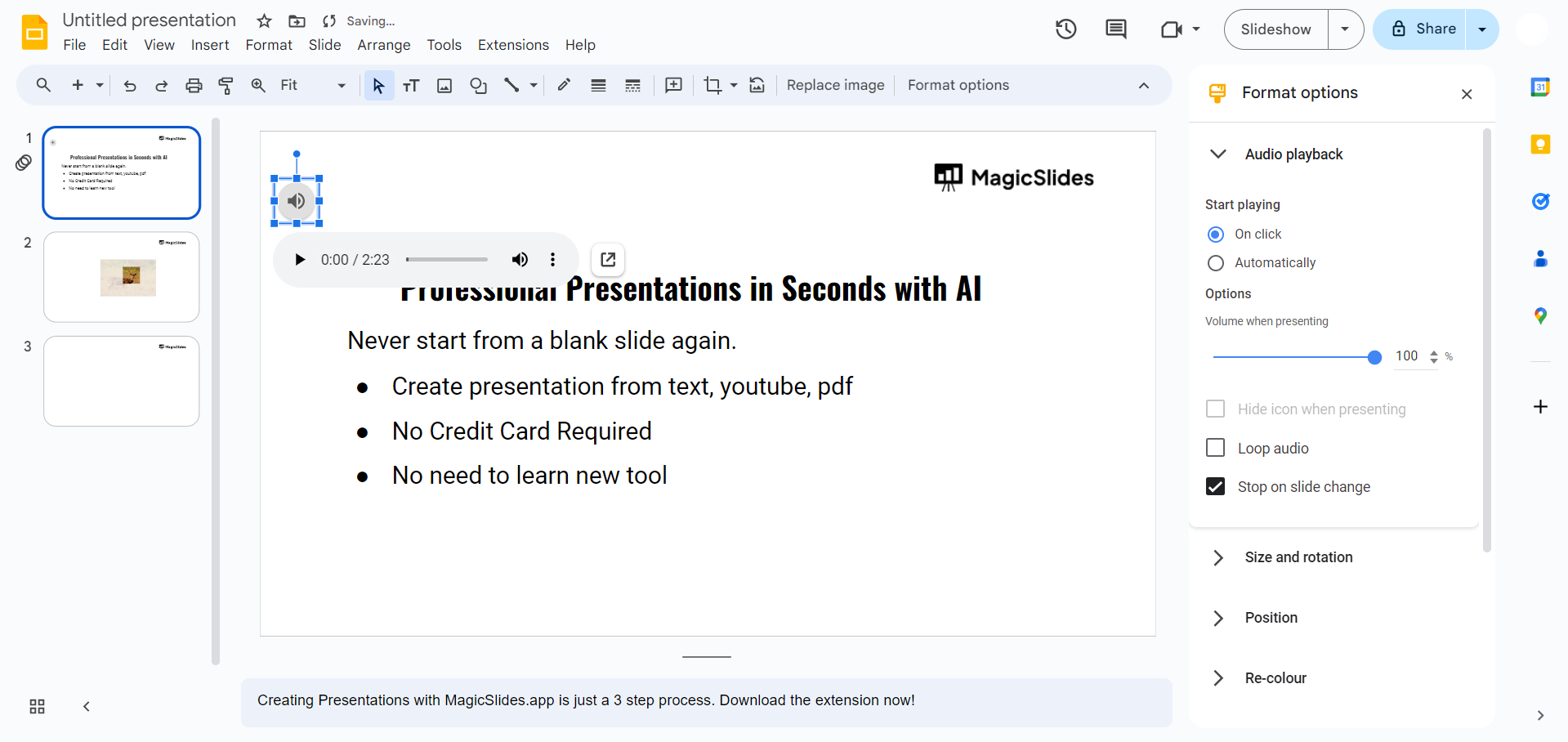Screen dimensions: 1568x742
Task: Choose the Text box tool
Action: 411,85
